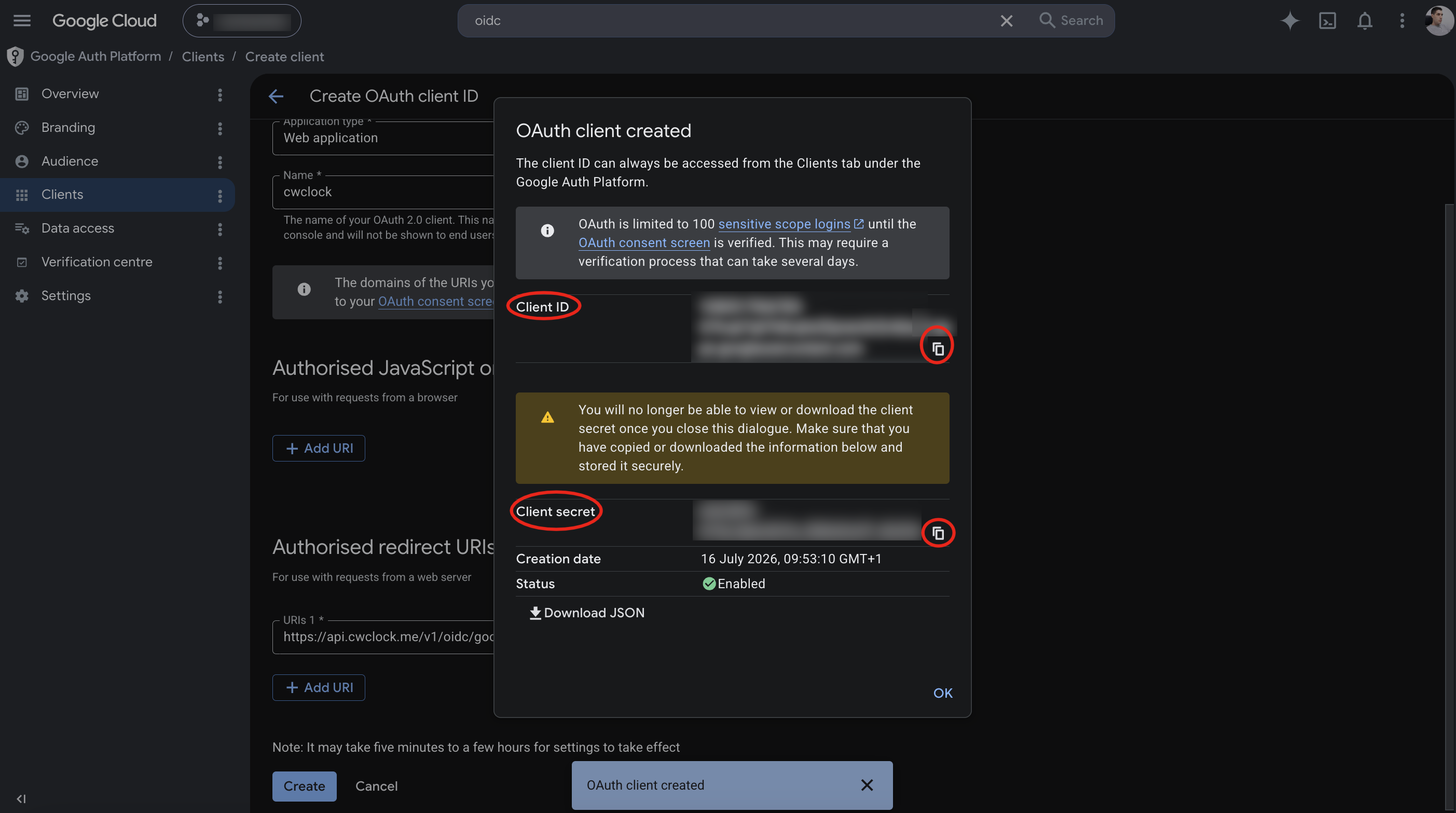
Task: Open the top bar more options menu
Action: click(x=1402, y=21)
